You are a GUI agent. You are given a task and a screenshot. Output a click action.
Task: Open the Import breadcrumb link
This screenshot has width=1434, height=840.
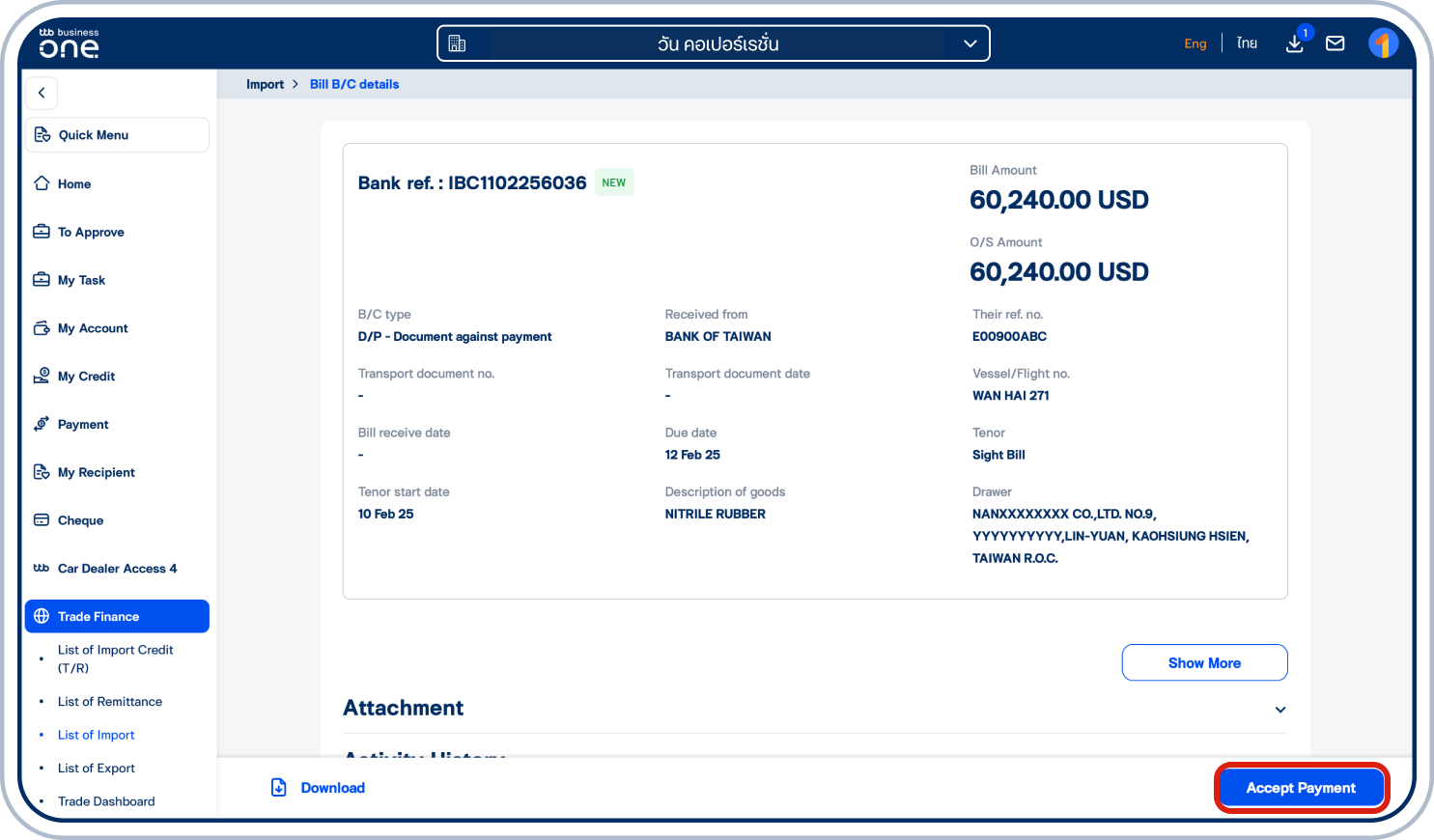pyautogui.click(x=265, y=84)
